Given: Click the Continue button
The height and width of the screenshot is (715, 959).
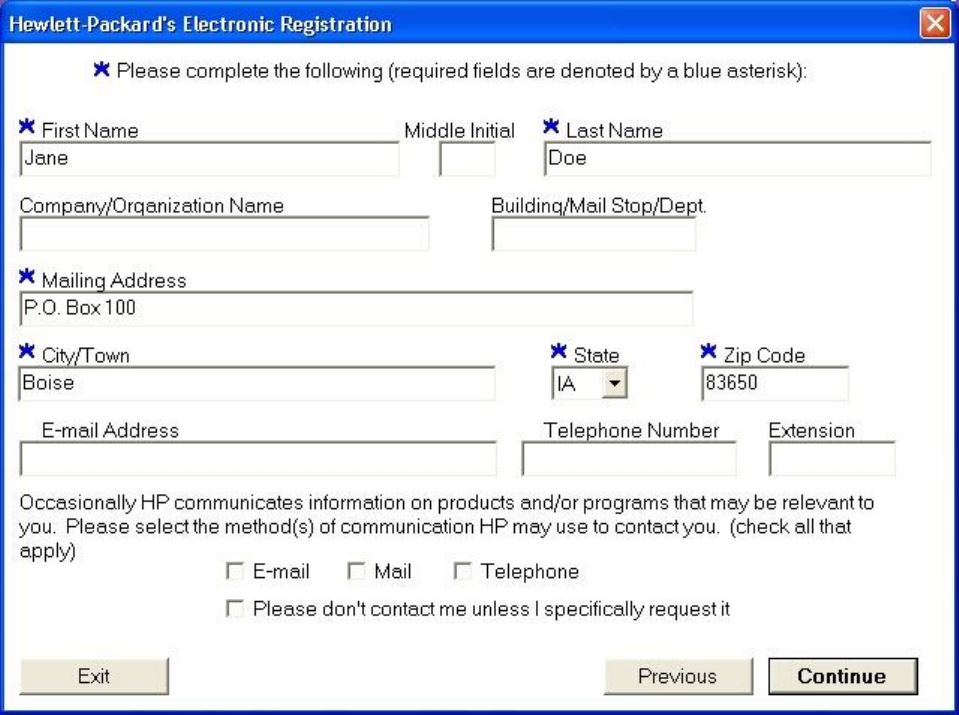Looking at the screenshot, I should click(843, 676).
